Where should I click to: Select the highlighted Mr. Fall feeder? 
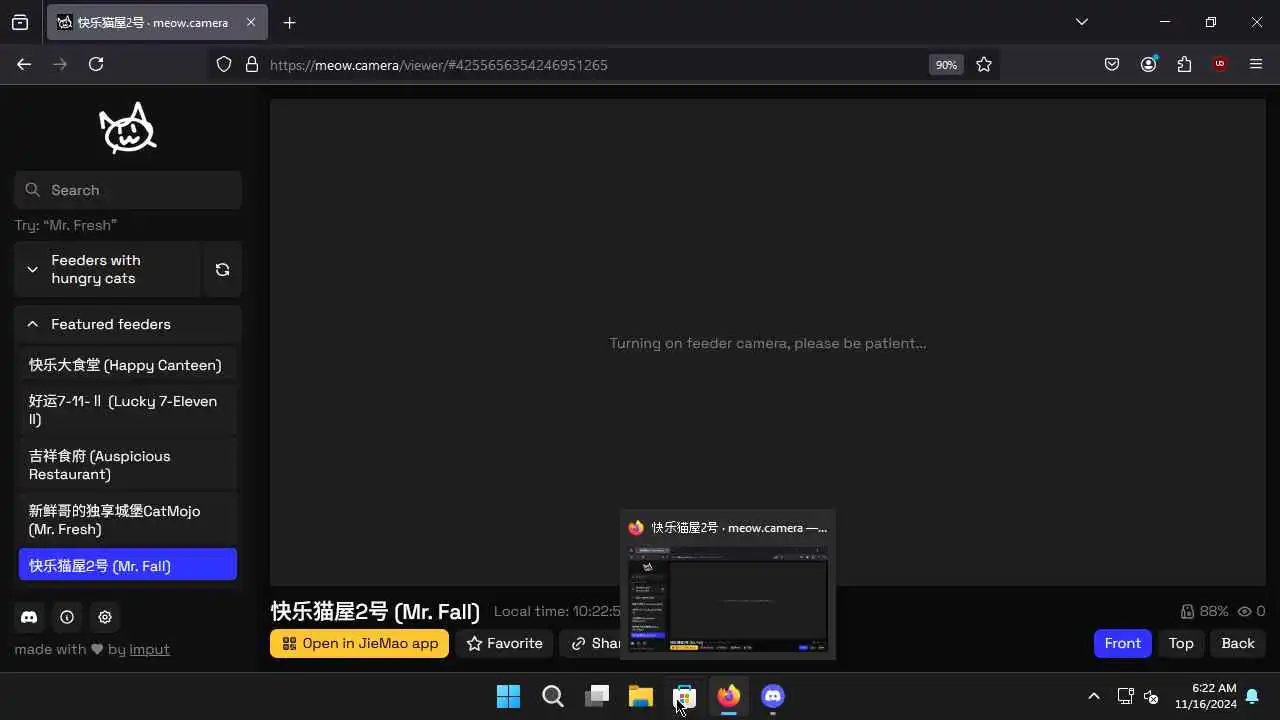pyautogui.click(x=128, y=565)
